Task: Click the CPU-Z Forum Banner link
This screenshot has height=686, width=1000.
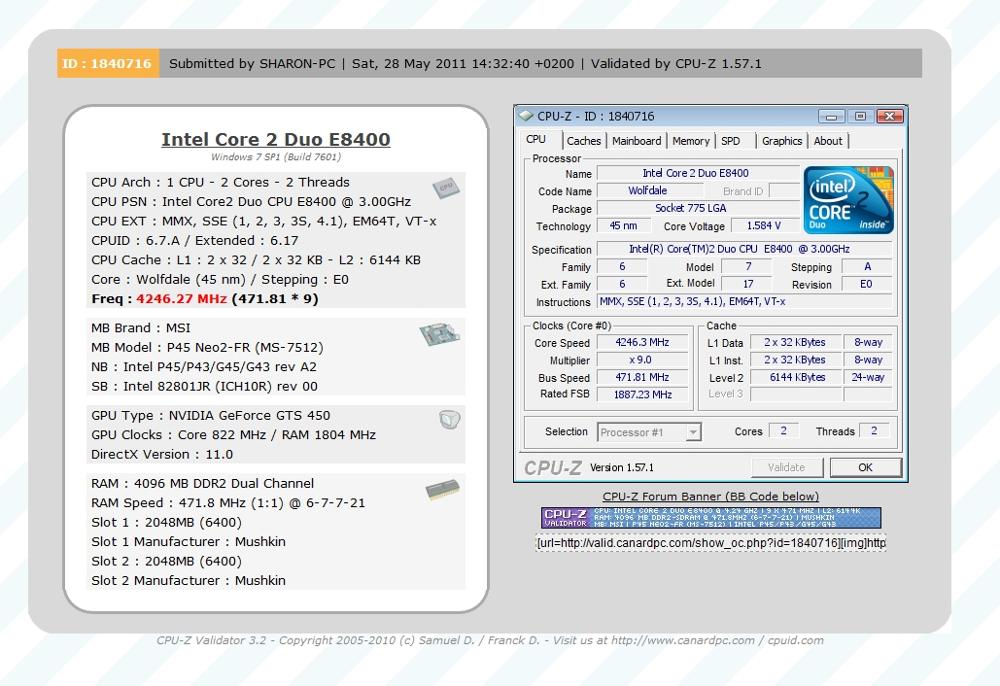Action: point(710,496)
